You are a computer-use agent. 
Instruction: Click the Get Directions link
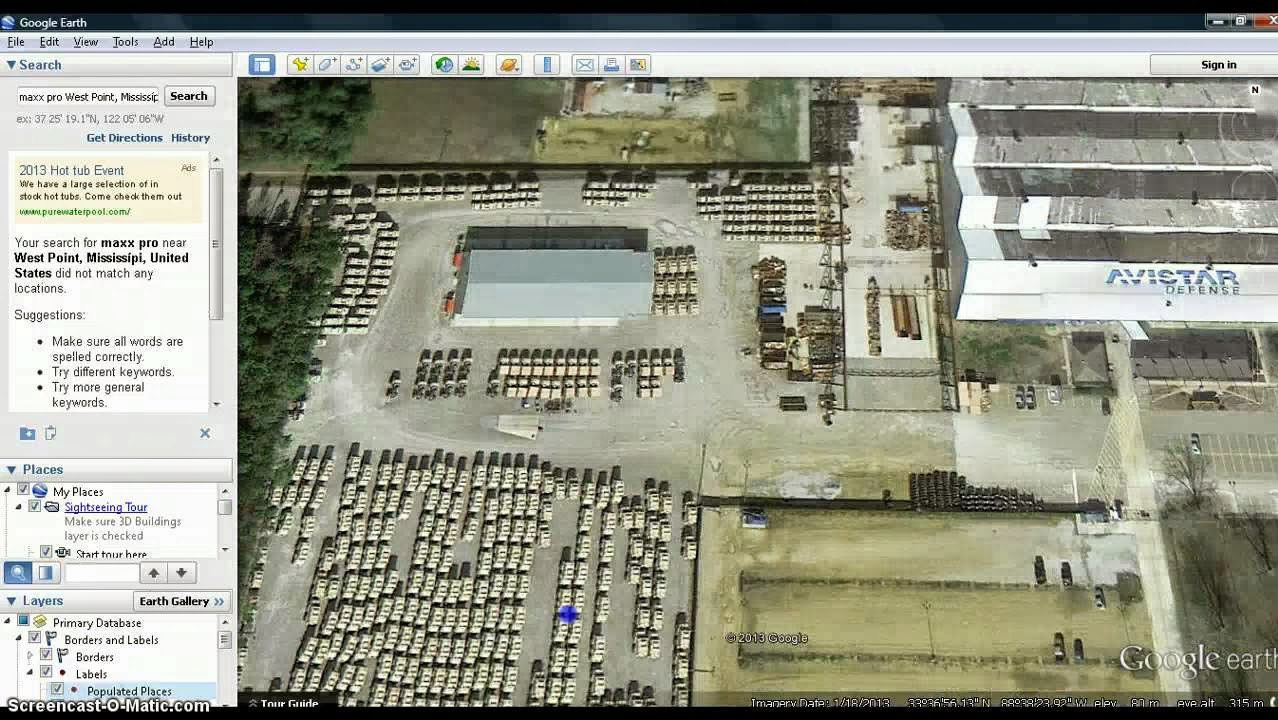click(x=124, y=138)
